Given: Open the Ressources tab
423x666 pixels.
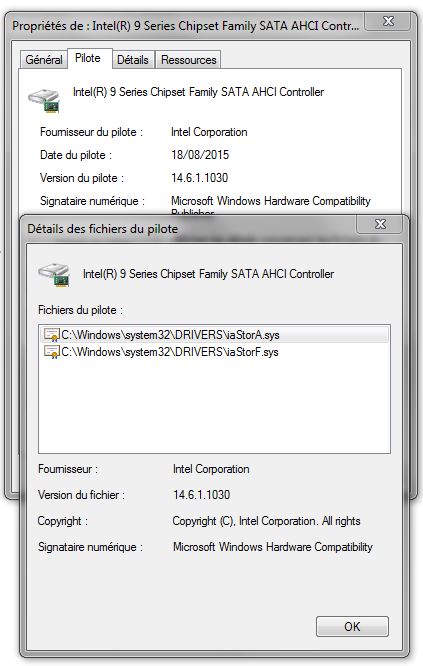Looking at the screenshot, I should tap(189, 59).
